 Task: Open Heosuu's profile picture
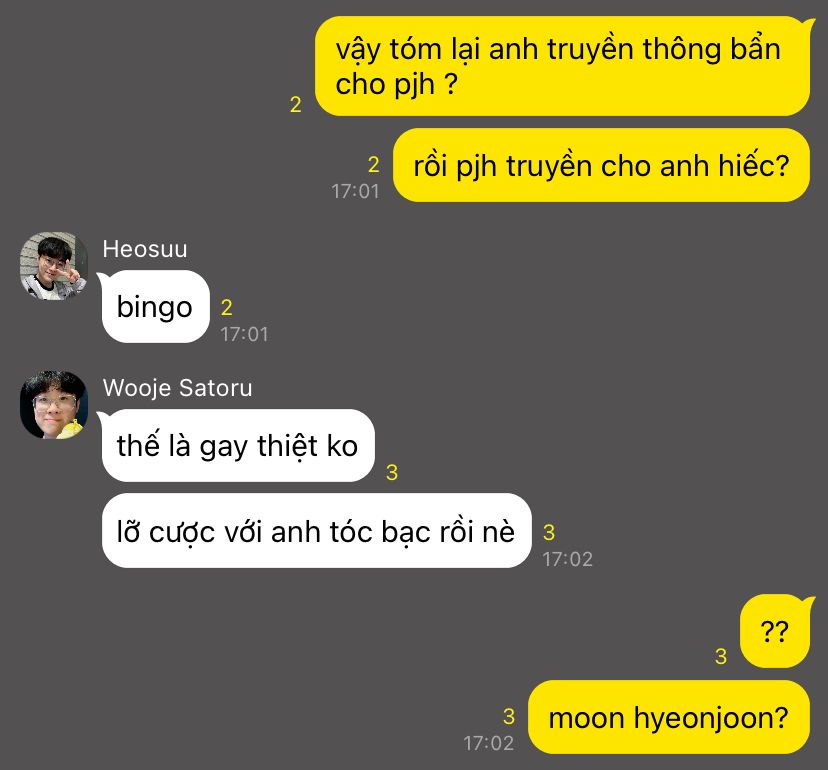(x=54, y=266)
